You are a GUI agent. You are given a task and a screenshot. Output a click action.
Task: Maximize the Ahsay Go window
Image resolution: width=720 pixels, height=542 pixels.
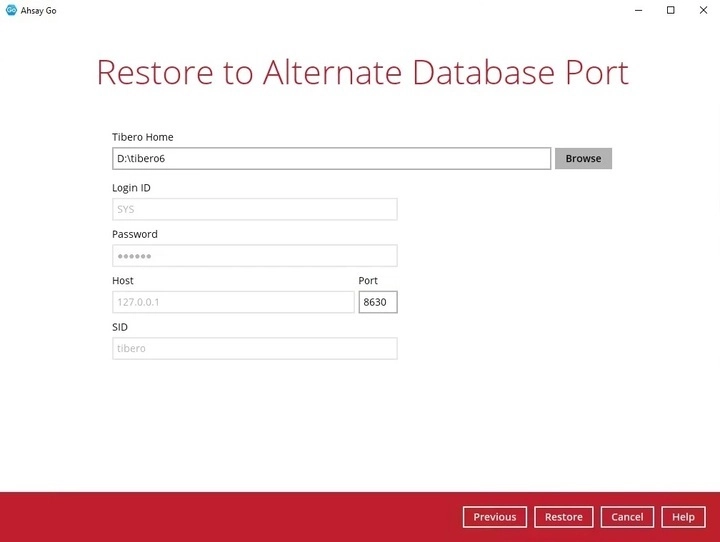[671, 10]
